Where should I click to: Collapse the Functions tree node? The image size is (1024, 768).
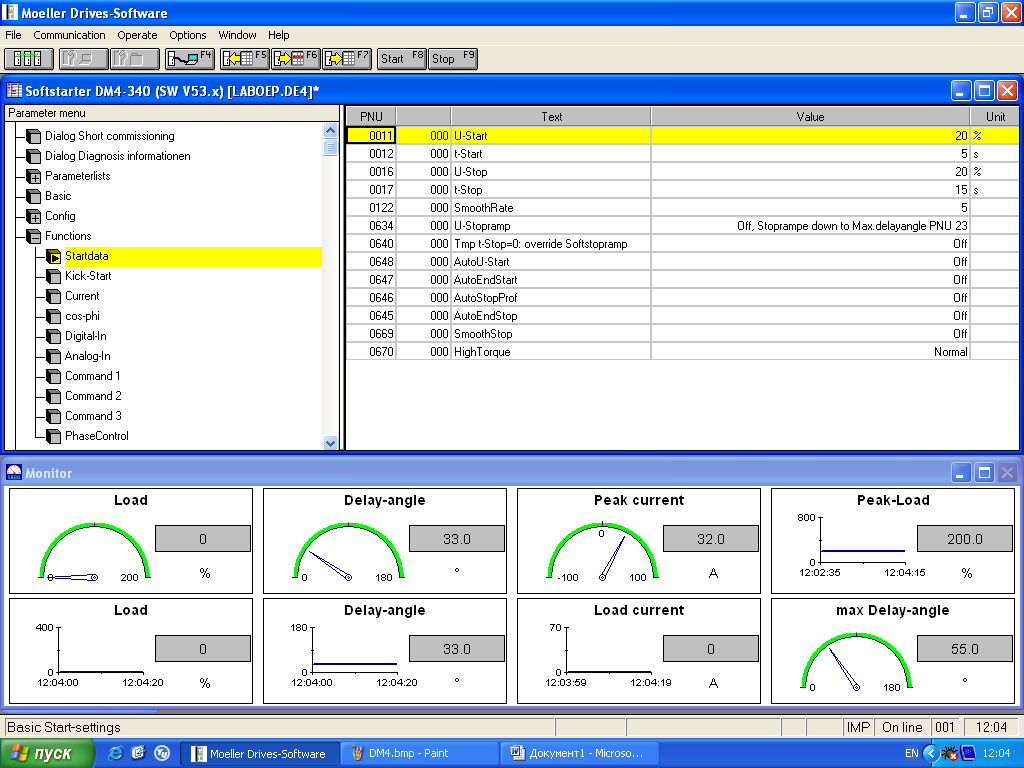[33, 236]
